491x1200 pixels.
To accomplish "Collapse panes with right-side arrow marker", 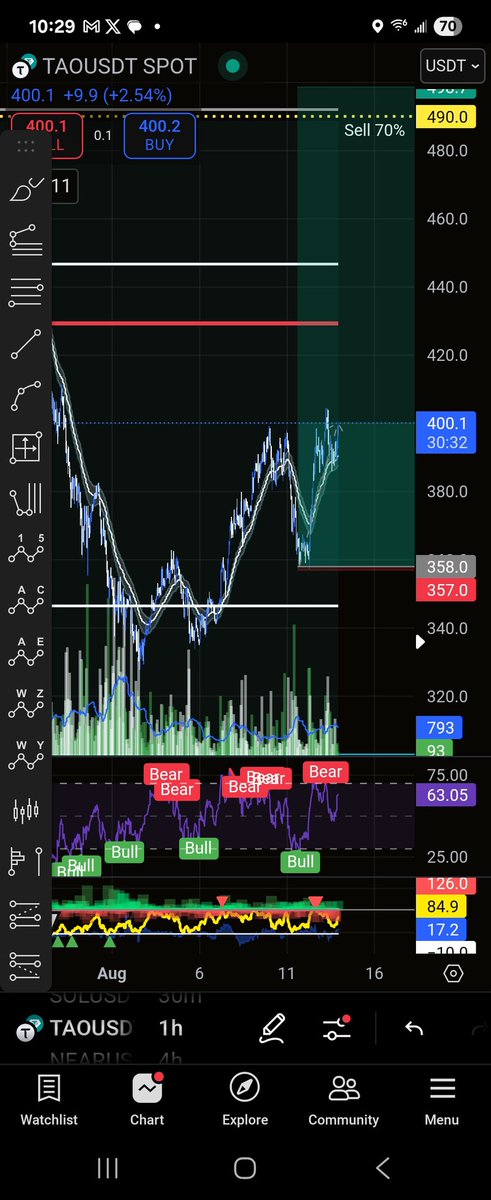I will [420, 643].
